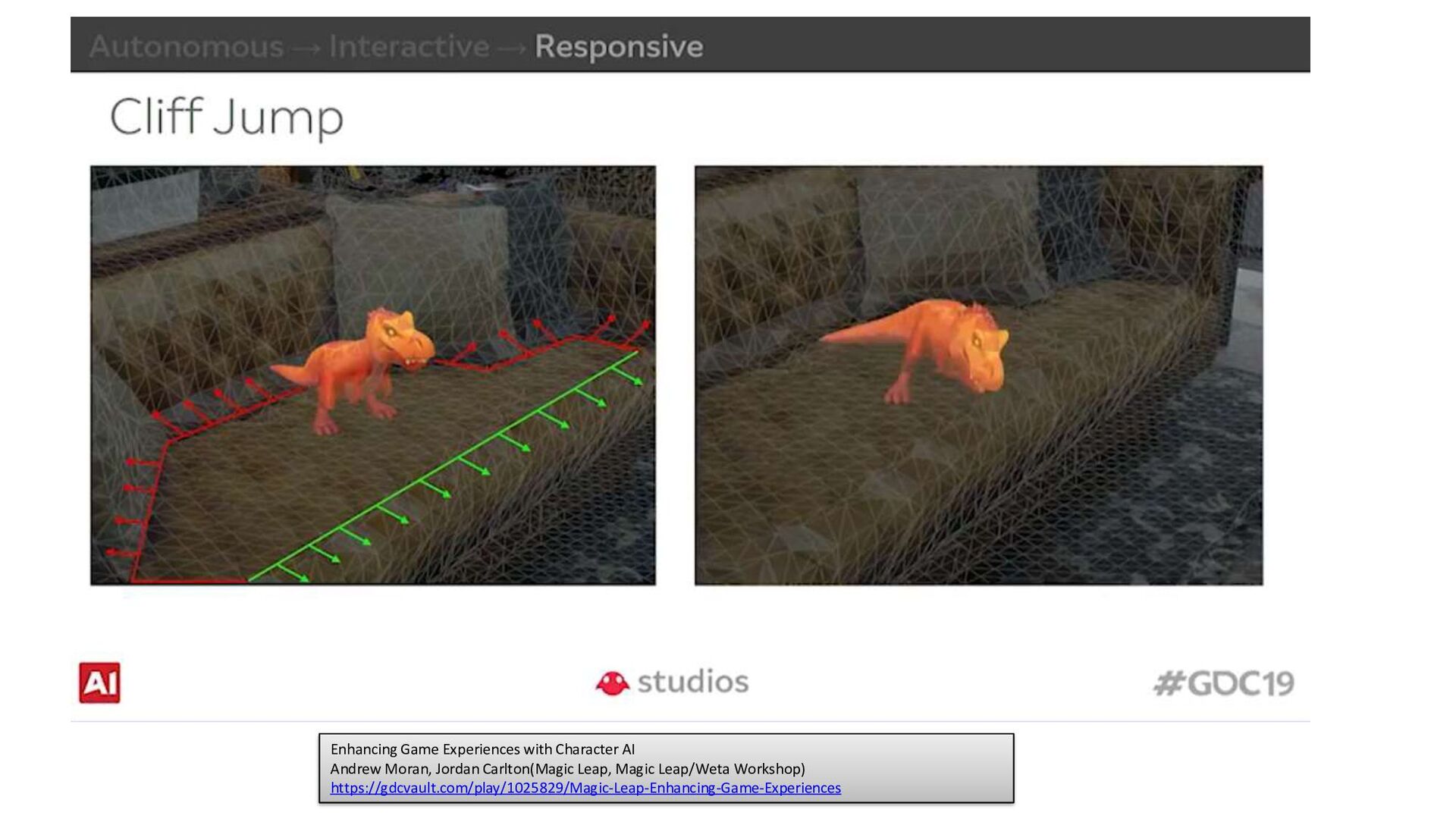
Task: Click the Enhancing Game Experiences caption title
Action: (x=482, y=749)
